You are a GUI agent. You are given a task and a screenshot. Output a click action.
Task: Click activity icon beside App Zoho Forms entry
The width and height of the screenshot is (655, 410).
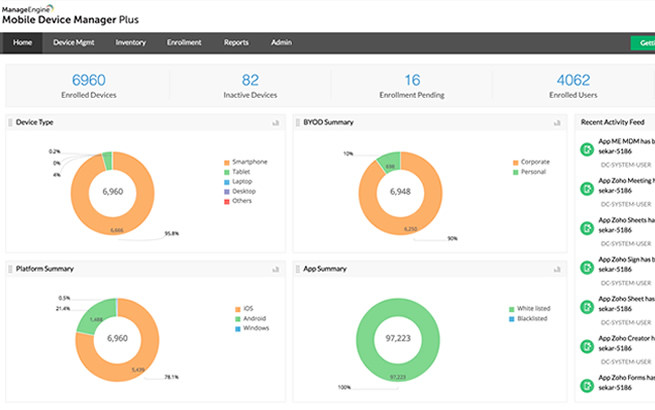point(587,386)
